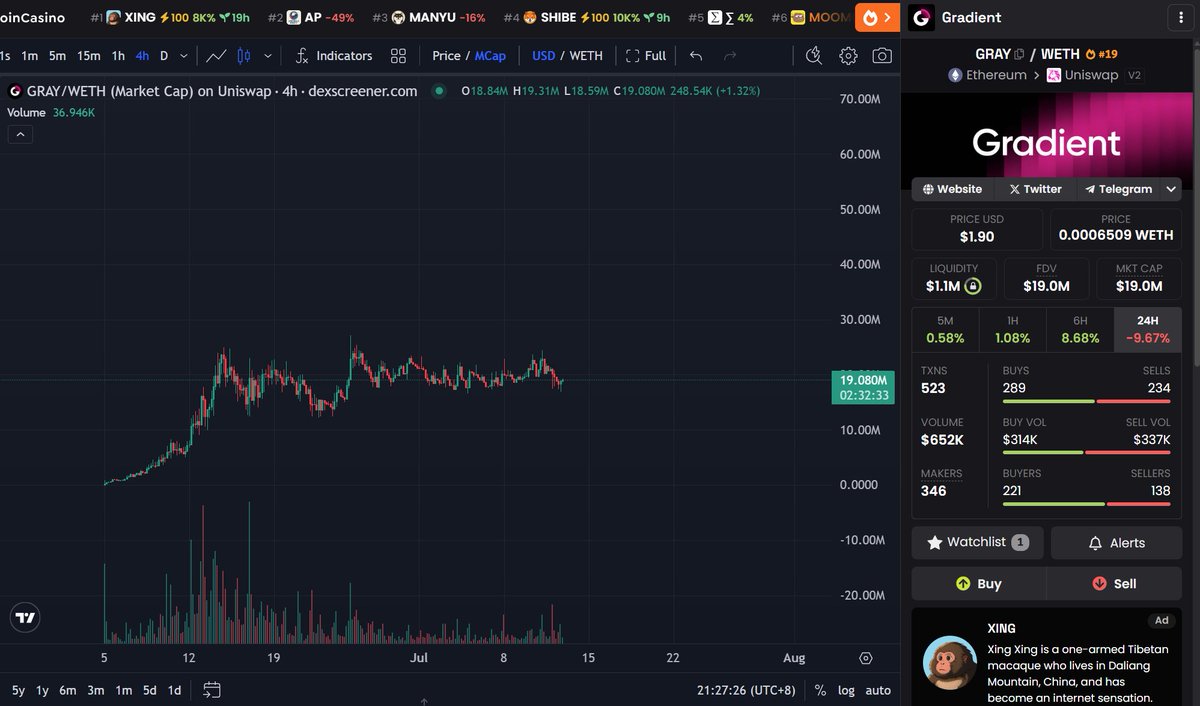Set chart denomination to WETH
Screen dimensions: 1200x706
point(586,56)
